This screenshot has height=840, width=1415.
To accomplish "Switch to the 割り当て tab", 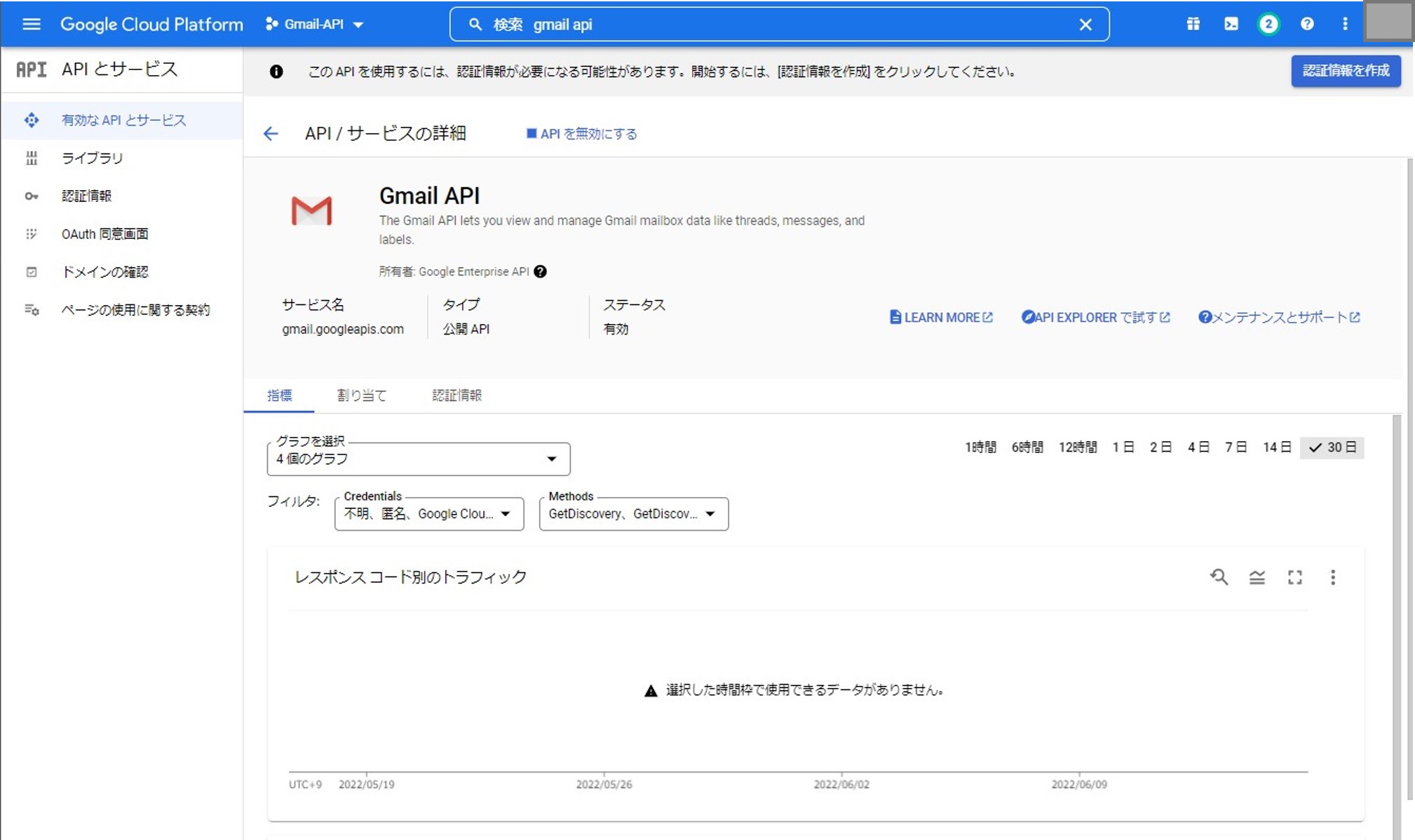I will [x=362, y=395].
